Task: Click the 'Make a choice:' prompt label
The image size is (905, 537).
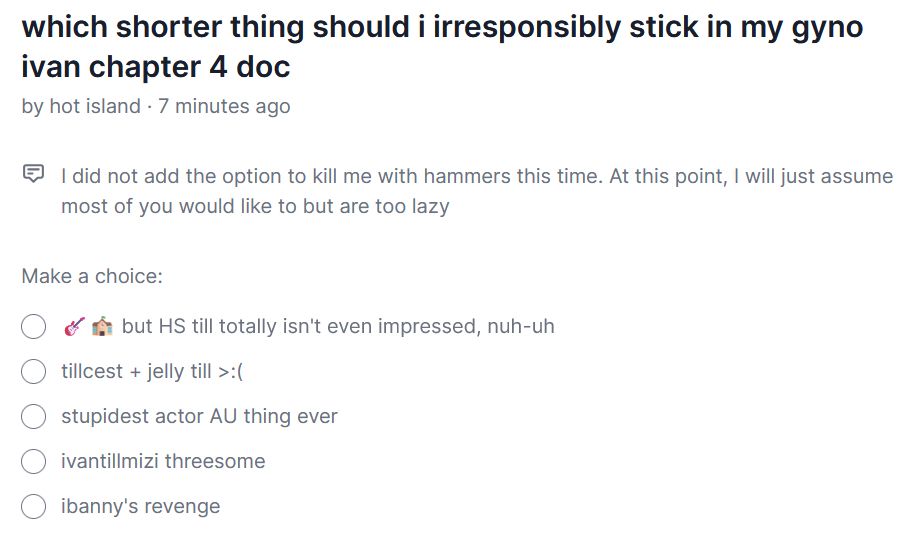Action: [92, 276]
